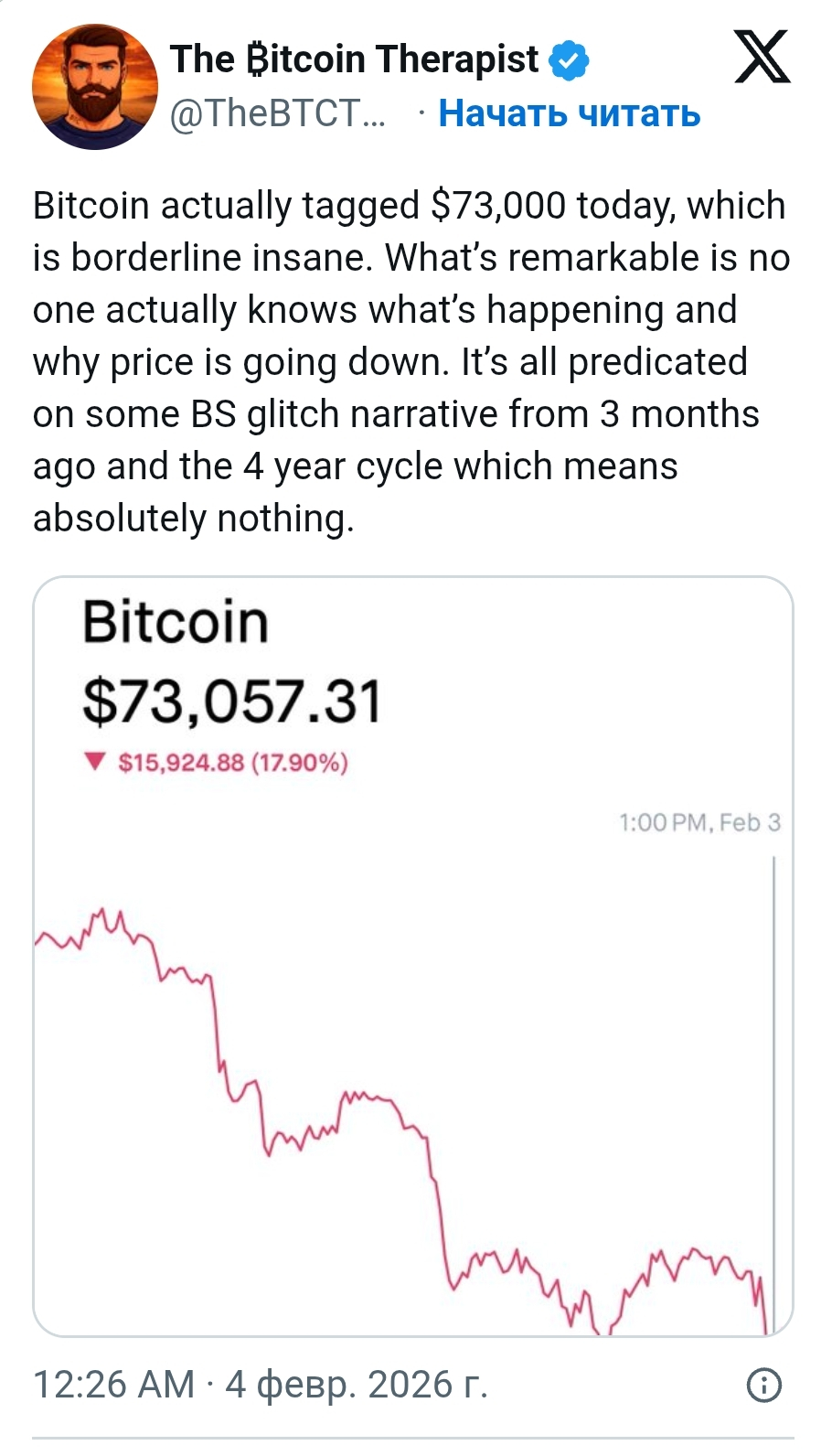Click the blue verified checkmark badge
The image size is (821, 1456).
(x=569, y=60)
